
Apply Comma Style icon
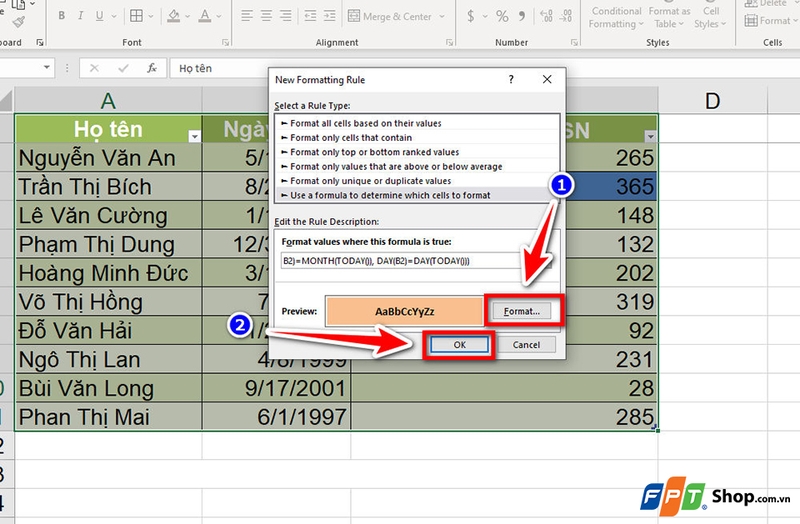(522, 16)
